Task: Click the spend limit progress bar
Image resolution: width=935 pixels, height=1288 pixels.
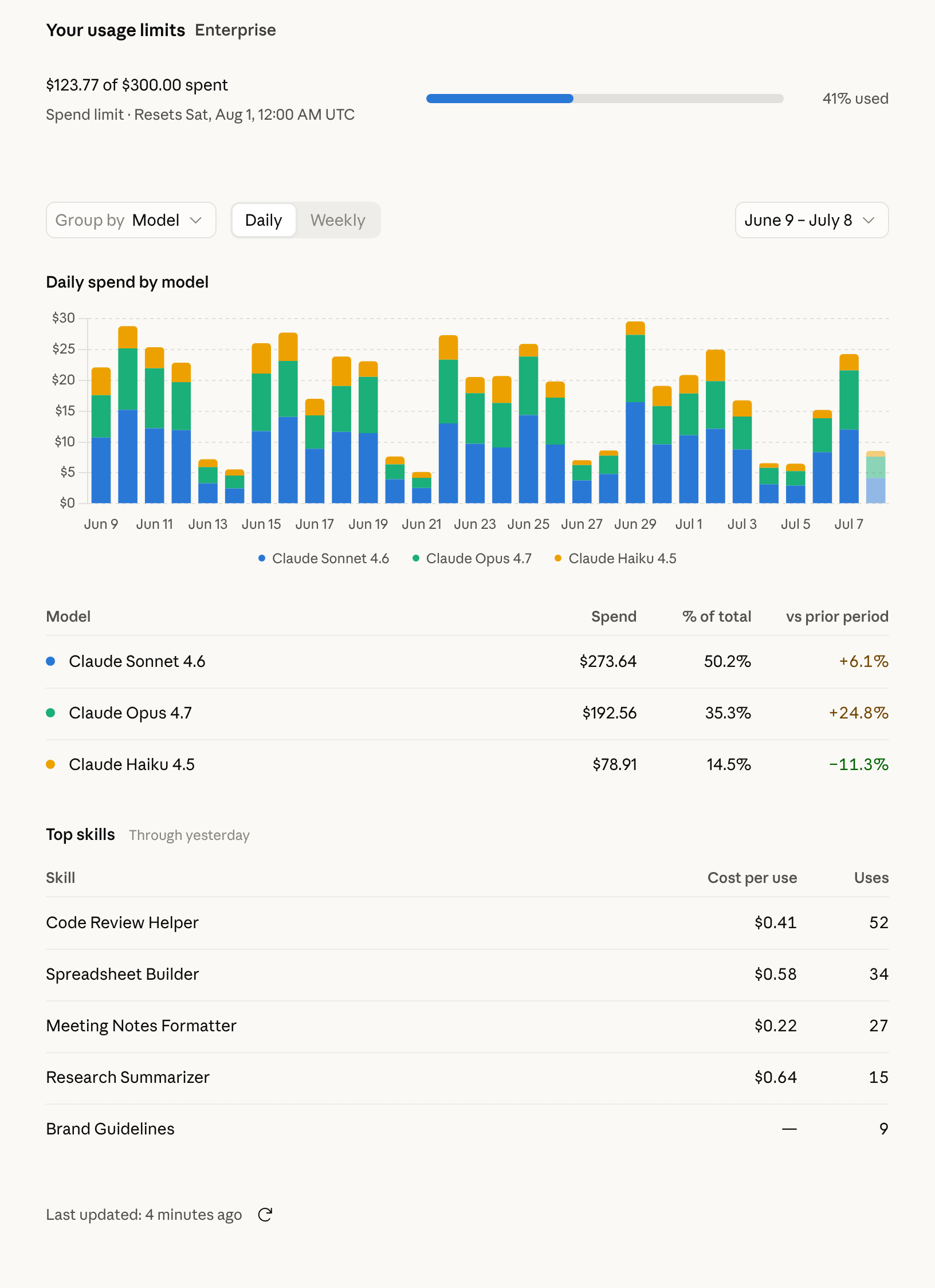Action: [x=604, y=99]
